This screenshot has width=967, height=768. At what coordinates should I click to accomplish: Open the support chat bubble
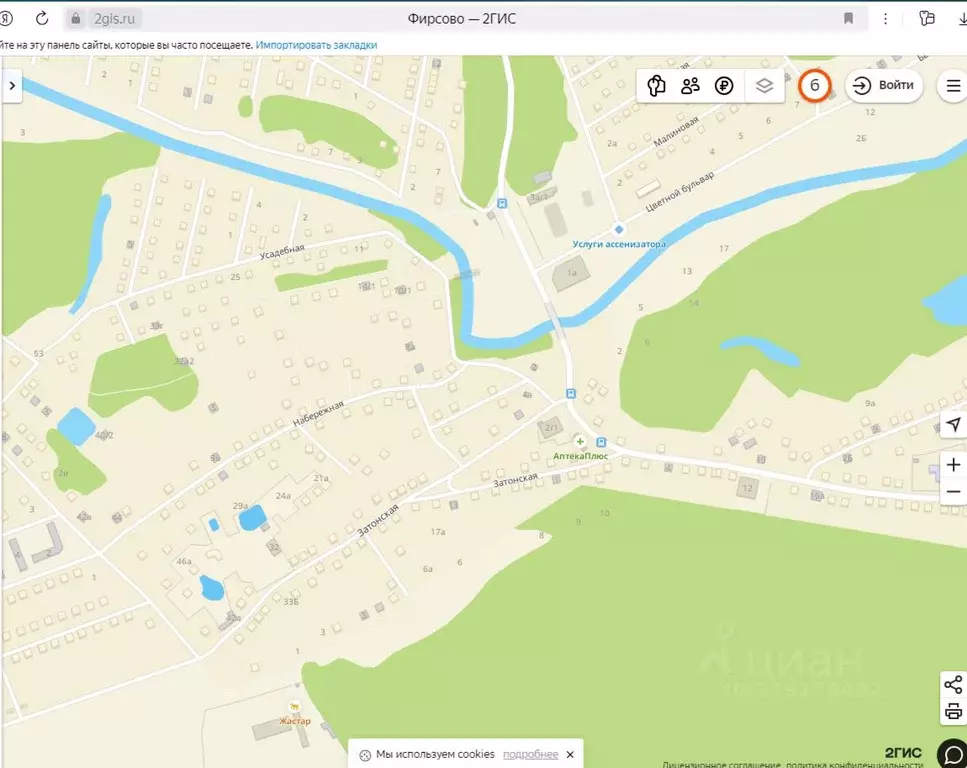952,754
